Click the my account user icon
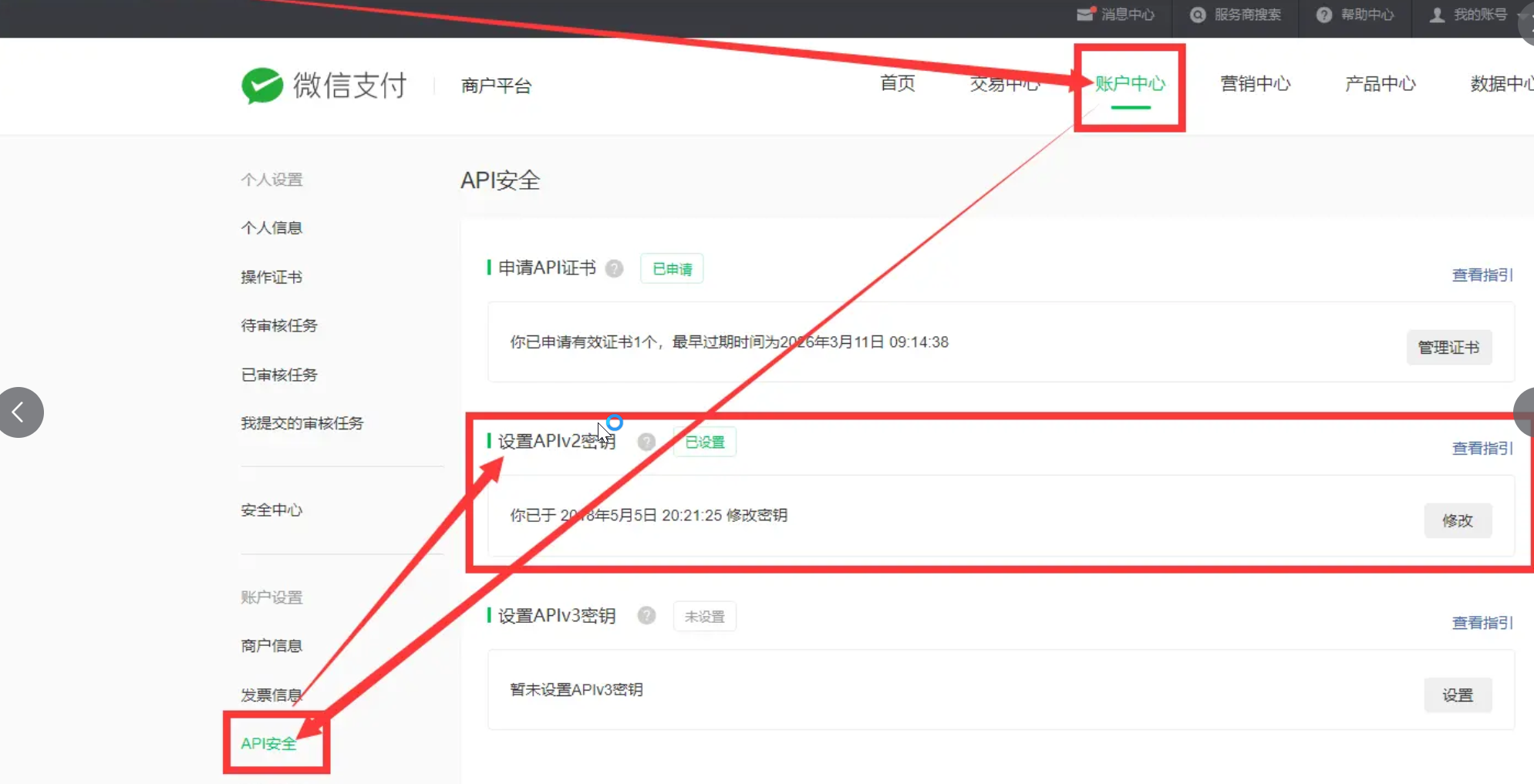Screen dimensions: 1534x784 (x=1437, y=15)
